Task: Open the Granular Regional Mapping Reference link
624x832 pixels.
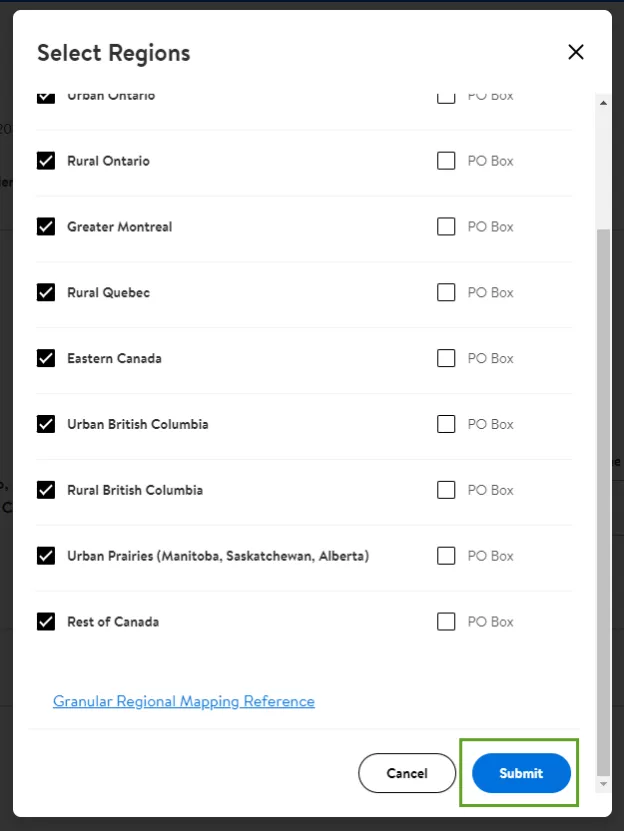Action: [184, 702]
